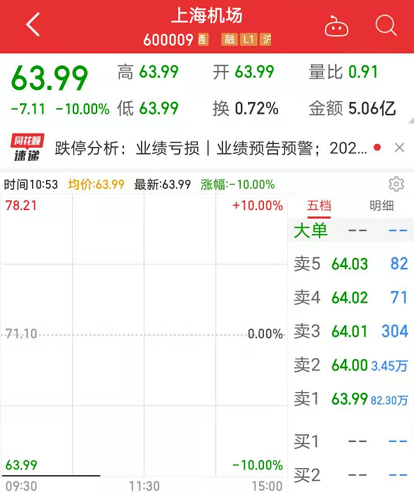Expand the quote details corner triangle
This screenshot has height=492, width=414.
point(411,121)
